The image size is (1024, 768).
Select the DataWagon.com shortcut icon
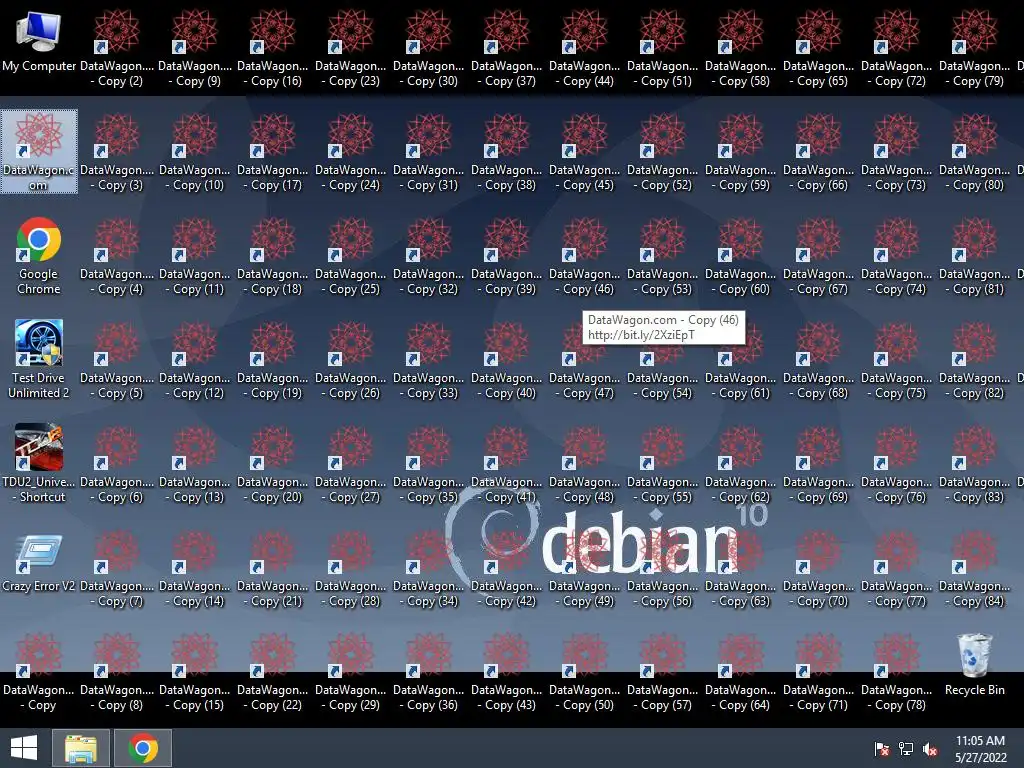[x=39, y=152]
